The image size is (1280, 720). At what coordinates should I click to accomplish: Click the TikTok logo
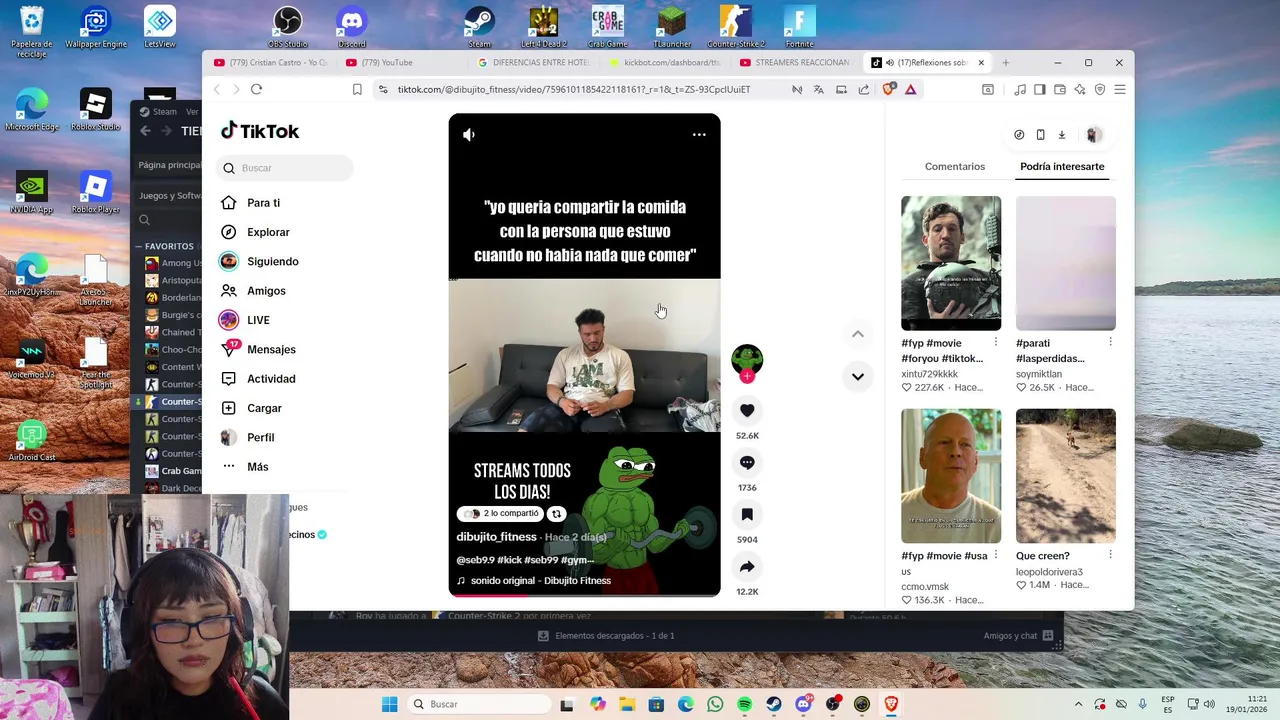pyautogui.click(x=260, y=131)
